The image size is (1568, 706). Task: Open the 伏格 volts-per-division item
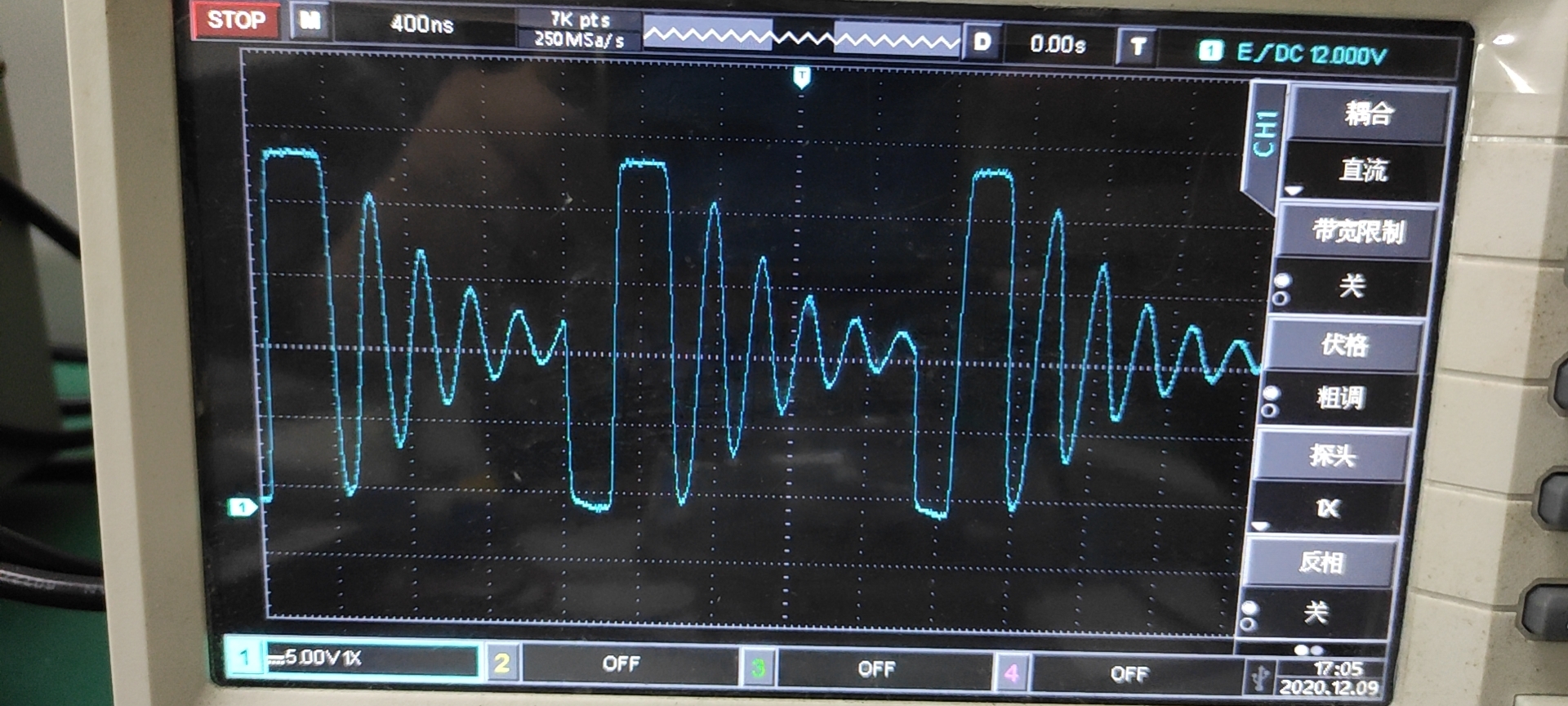click(x=1344, y=346)
